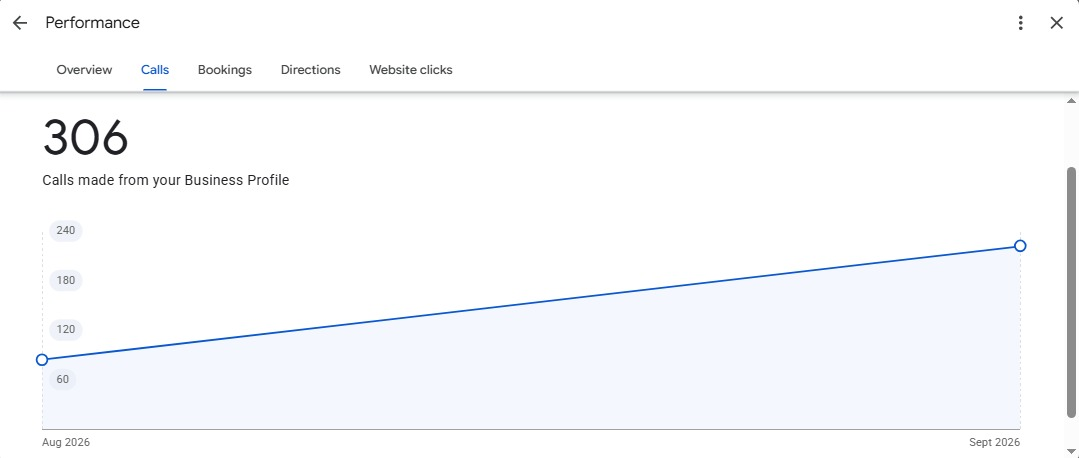This screenshot has width=1079, height=458.
Task: Click the Performance title text
Action: [92, 23]
